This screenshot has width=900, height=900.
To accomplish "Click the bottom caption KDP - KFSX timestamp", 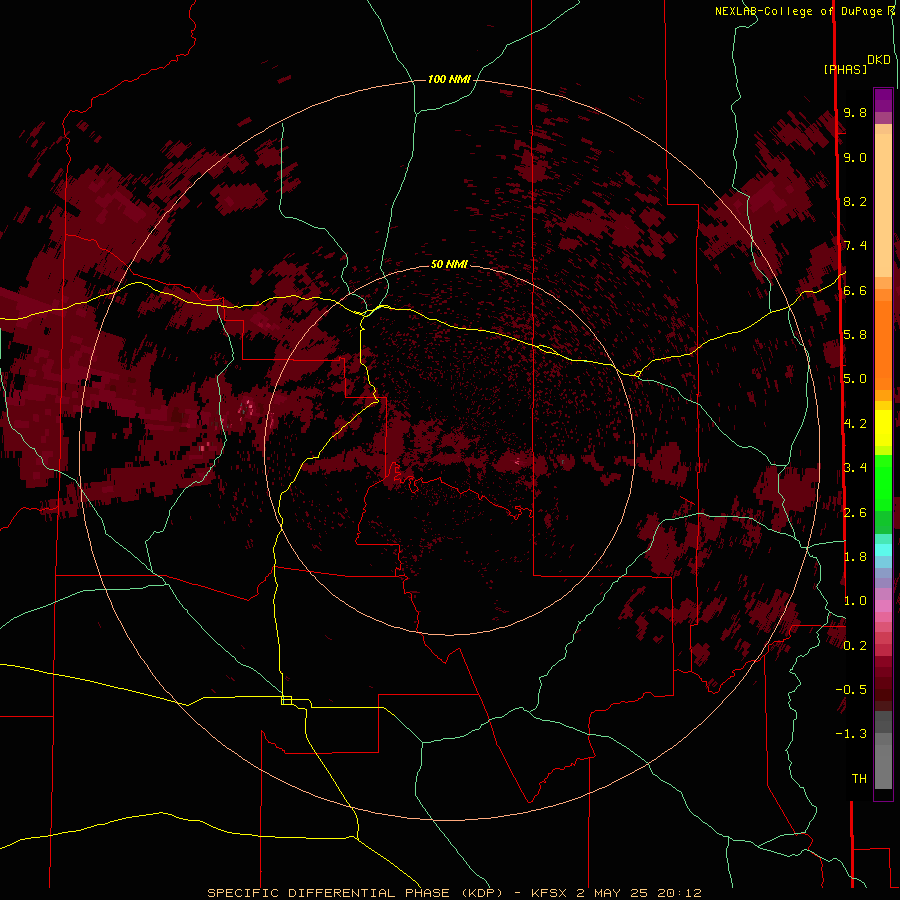I will (x=454, y=893).
